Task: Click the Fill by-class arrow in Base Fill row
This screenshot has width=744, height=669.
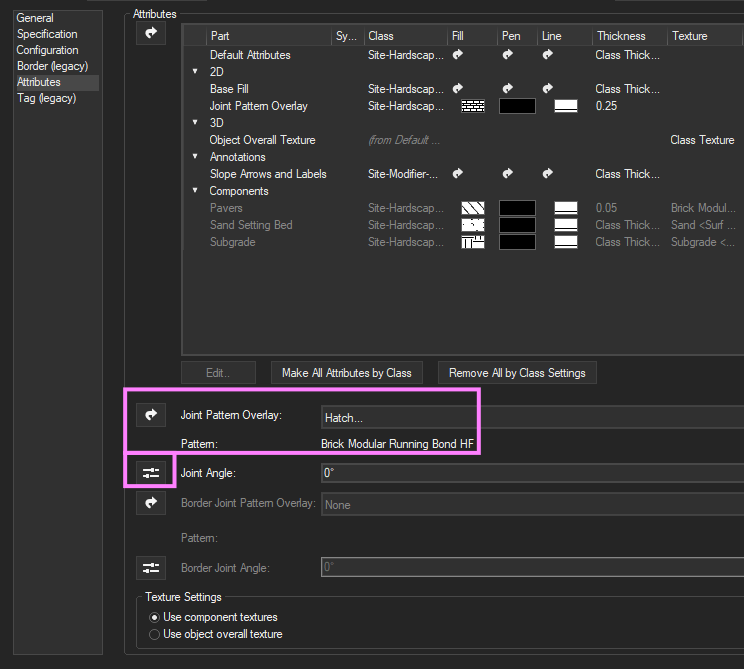Action: (458, 89)
